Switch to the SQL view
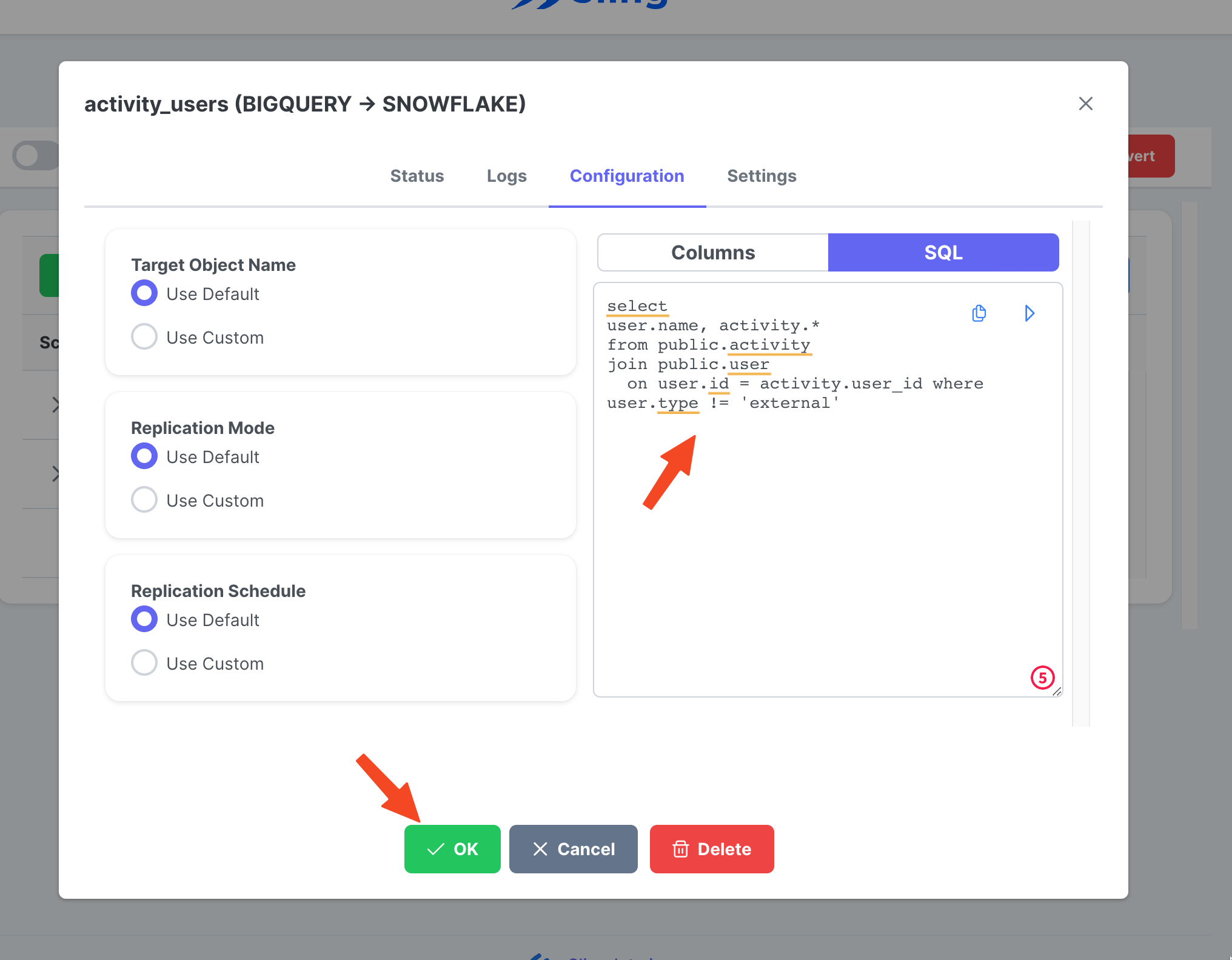The width and height of the screenshot is (1232, 960). (943, 253)
